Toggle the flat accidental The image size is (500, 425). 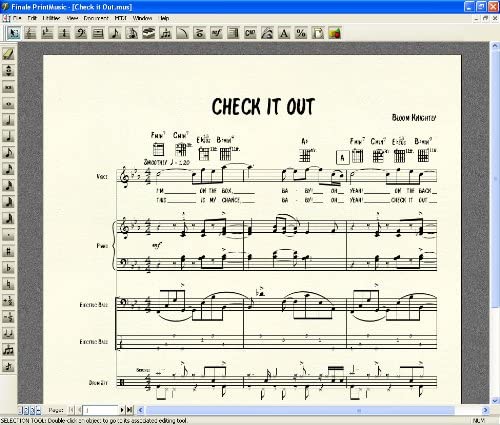coord(8,268)
